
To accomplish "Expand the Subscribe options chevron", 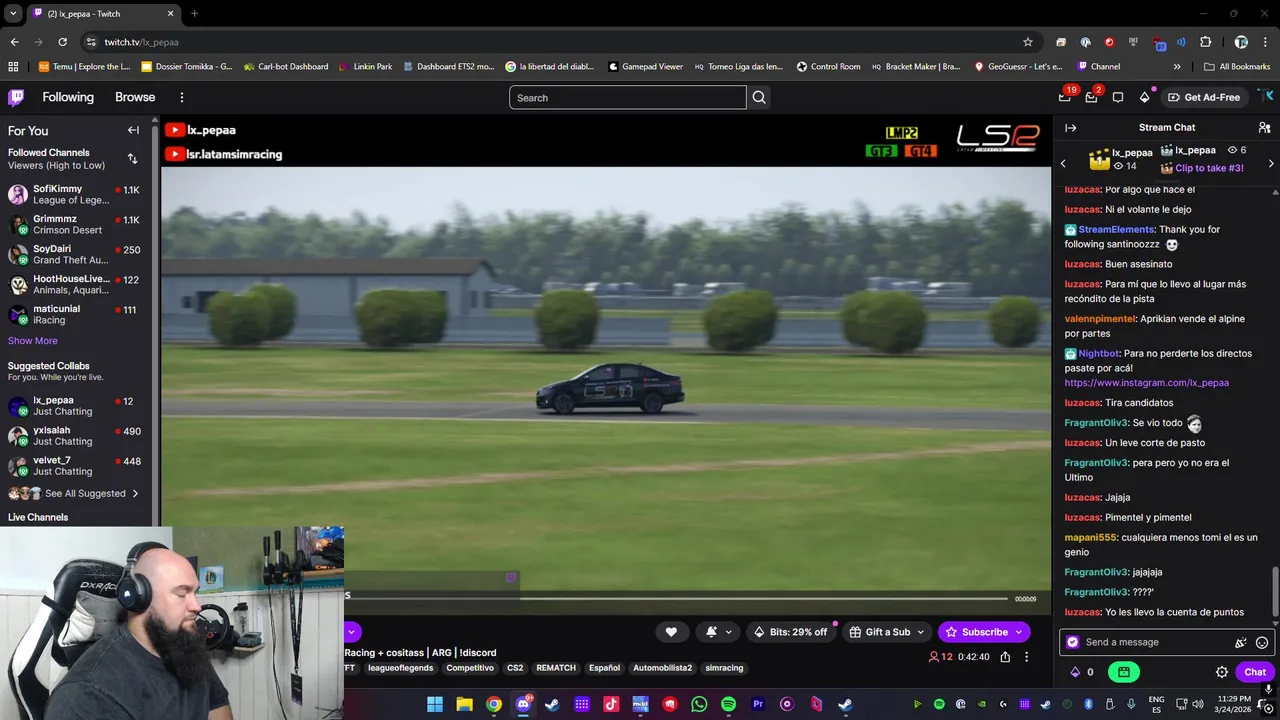I will click(x=1019, y=632).
